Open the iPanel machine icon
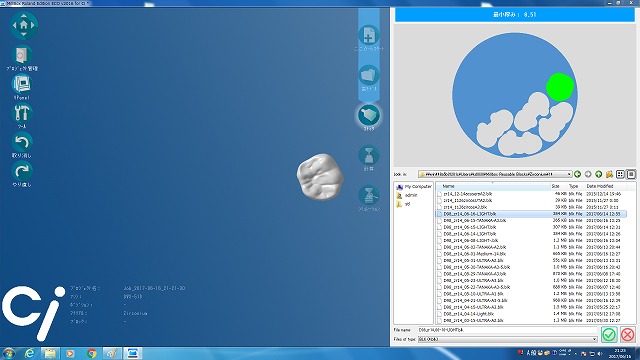This screenshot has height=360, width=640. pyautogui.click(x=22, y=84)
